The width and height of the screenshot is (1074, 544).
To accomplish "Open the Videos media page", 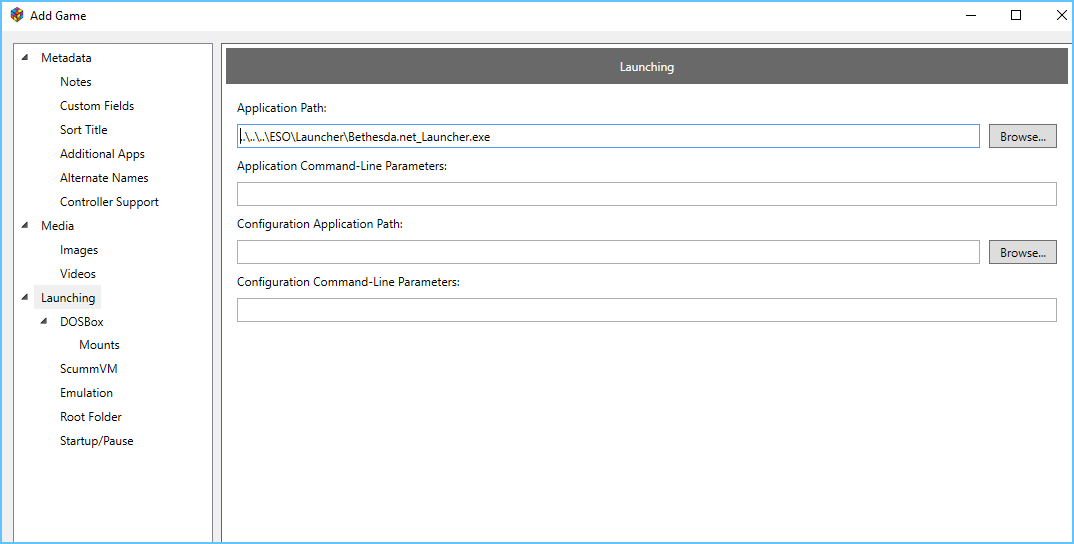I will [77, 273].
